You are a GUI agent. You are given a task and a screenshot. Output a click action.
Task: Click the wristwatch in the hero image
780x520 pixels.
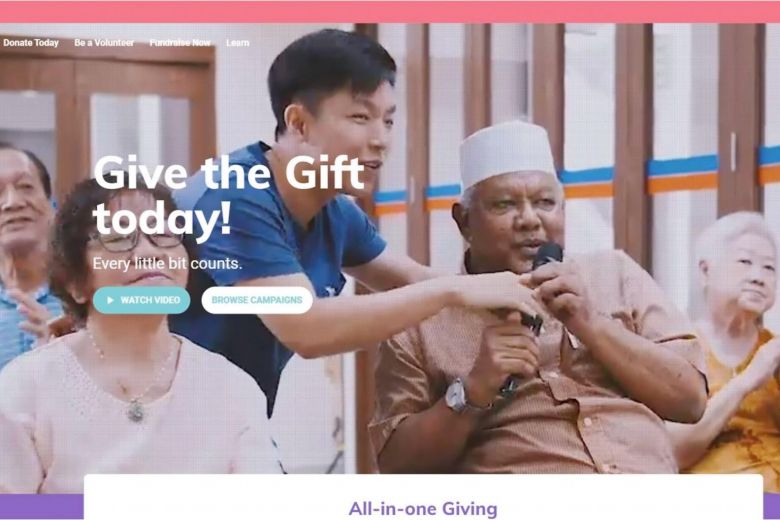[x=456, y=396]
